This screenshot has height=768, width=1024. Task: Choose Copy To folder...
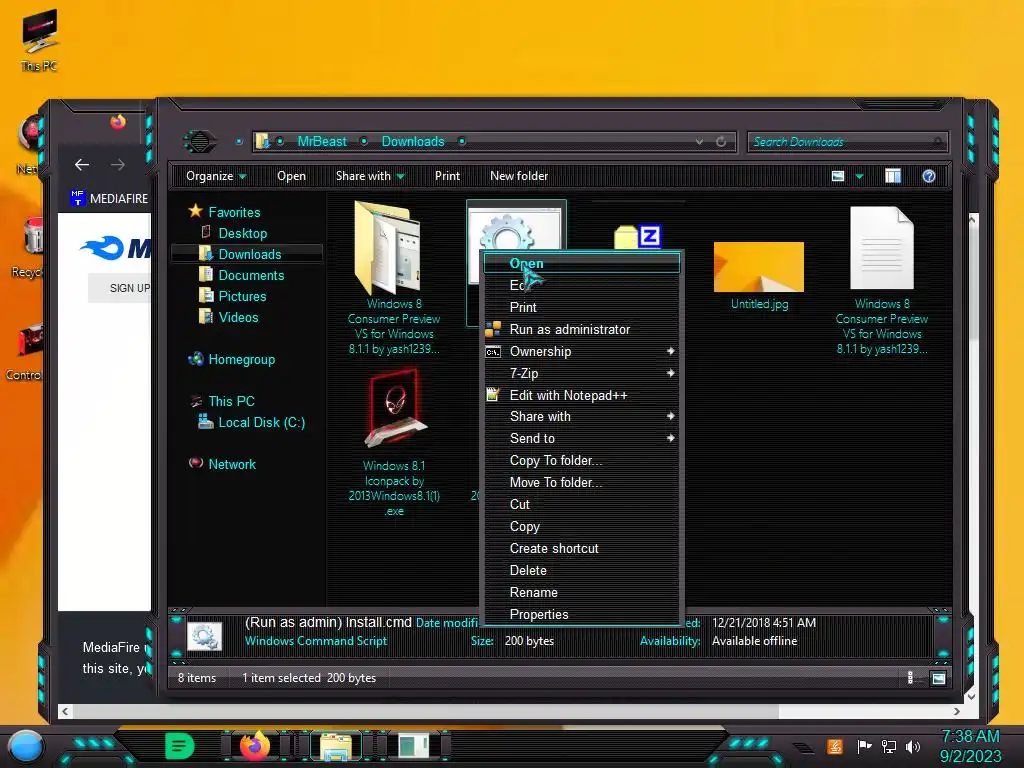[x=581, y=460]
